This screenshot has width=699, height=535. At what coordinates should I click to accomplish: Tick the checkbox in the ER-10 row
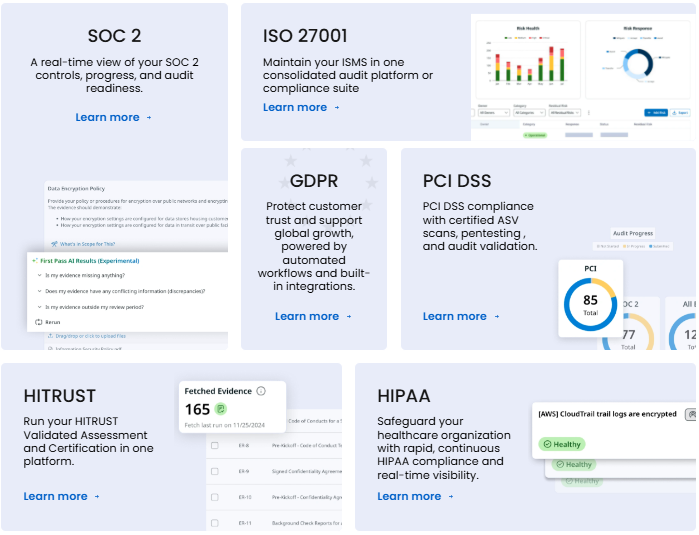pyautogui.click(x=215, y=497)
